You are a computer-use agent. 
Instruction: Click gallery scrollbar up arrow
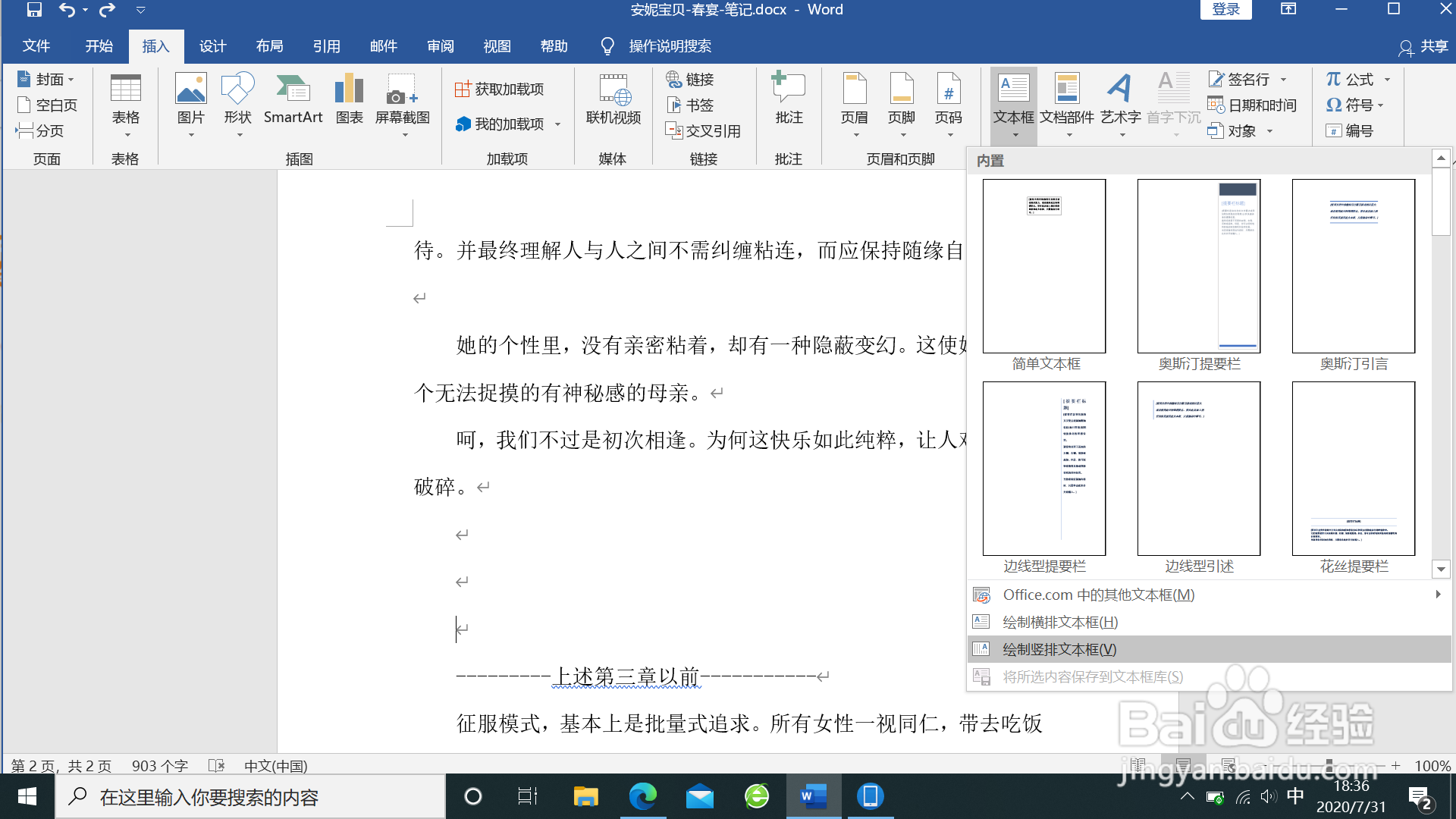coord(1441,158)
